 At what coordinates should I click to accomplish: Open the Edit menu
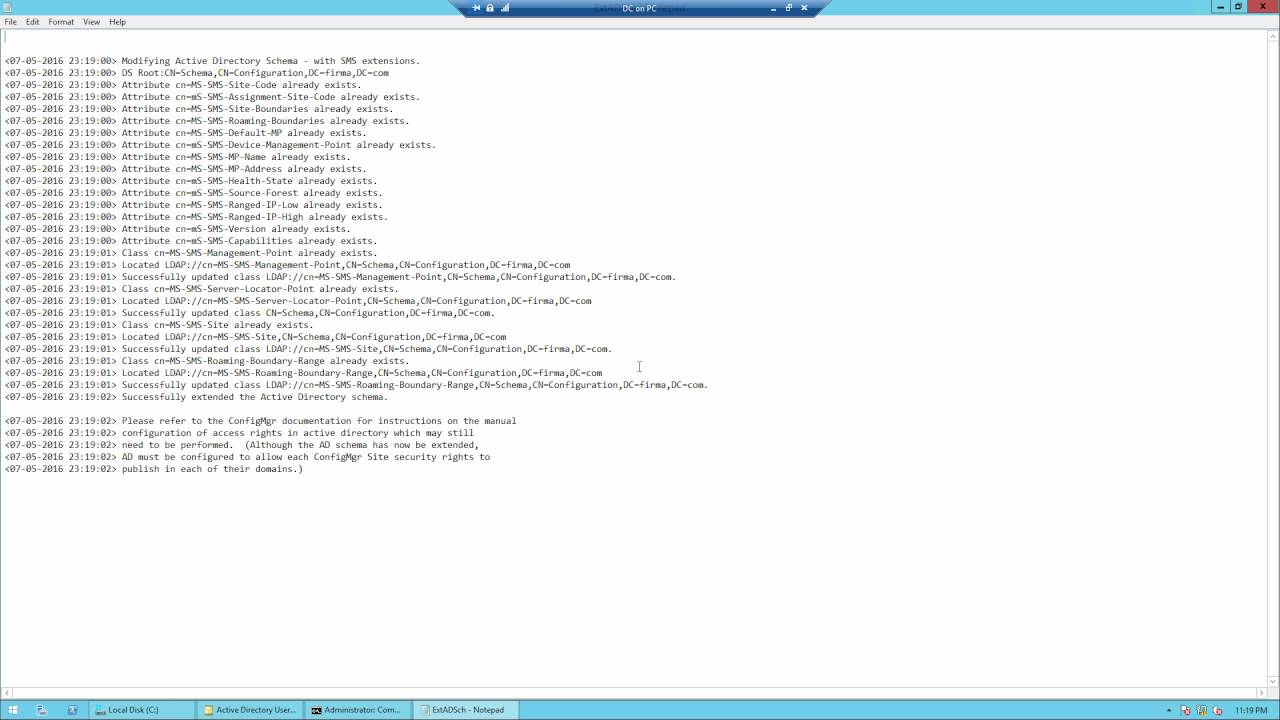point(33,22)
